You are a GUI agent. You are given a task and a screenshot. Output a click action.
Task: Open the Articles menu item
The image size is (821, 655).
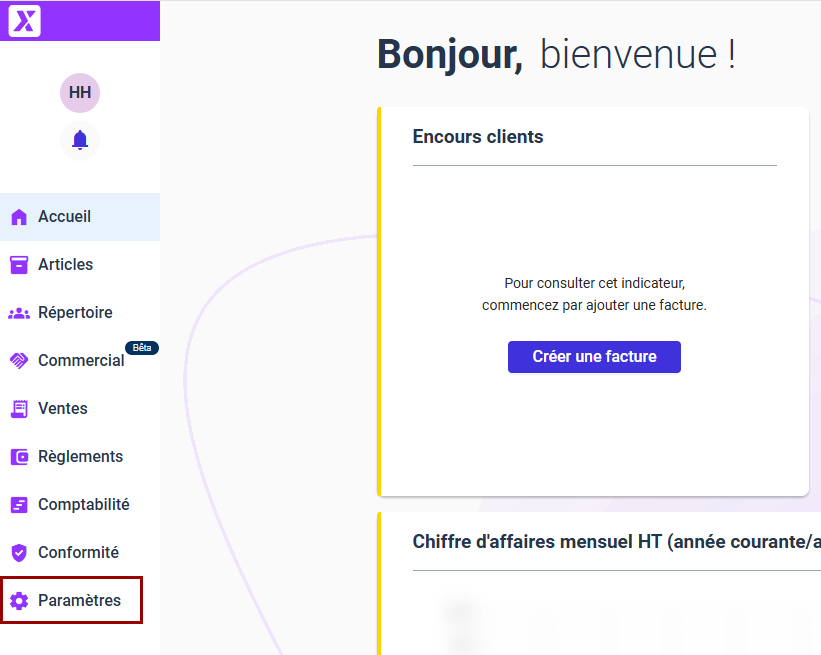coord(65,265)
